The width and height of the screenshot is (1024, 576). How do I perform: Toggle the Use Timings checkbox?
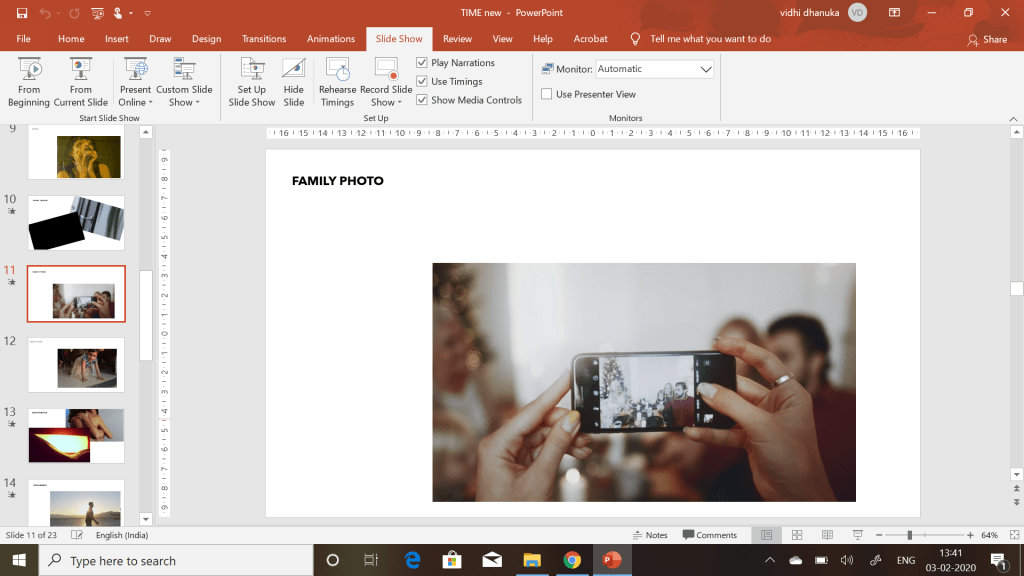(422, 82)
